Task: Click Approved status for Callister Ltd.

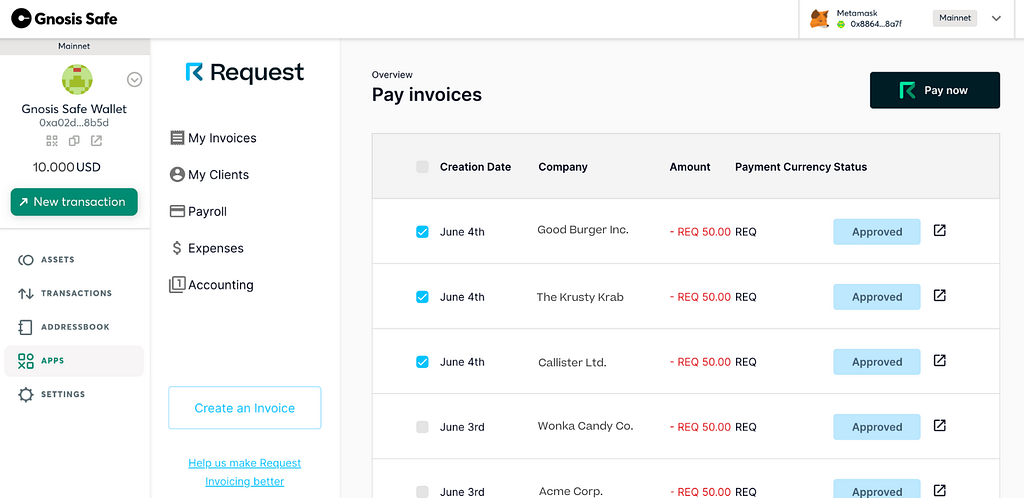Action: [876, 362]
